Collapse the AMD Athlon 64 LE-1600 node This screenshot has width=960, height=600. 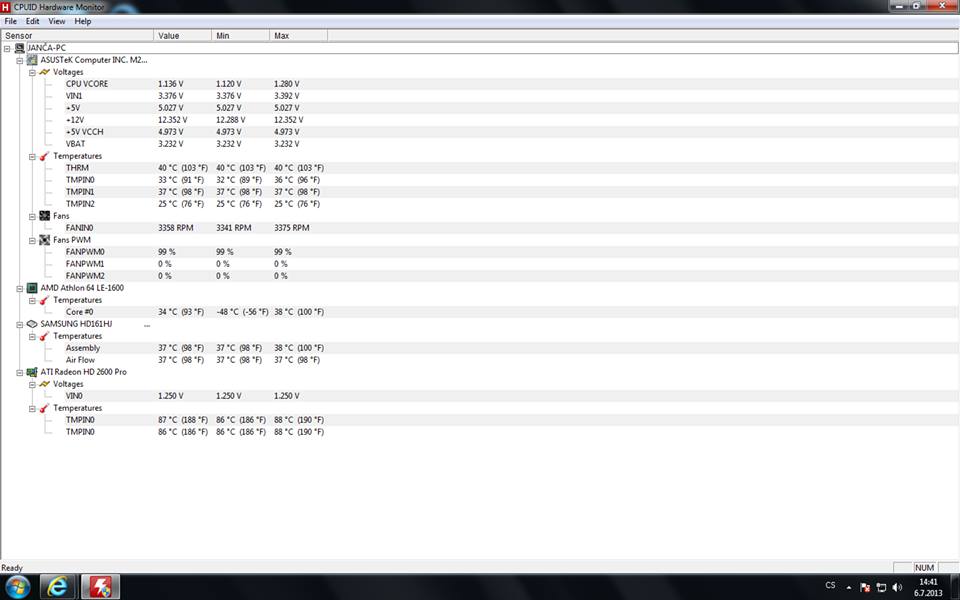tap(20, 288)
